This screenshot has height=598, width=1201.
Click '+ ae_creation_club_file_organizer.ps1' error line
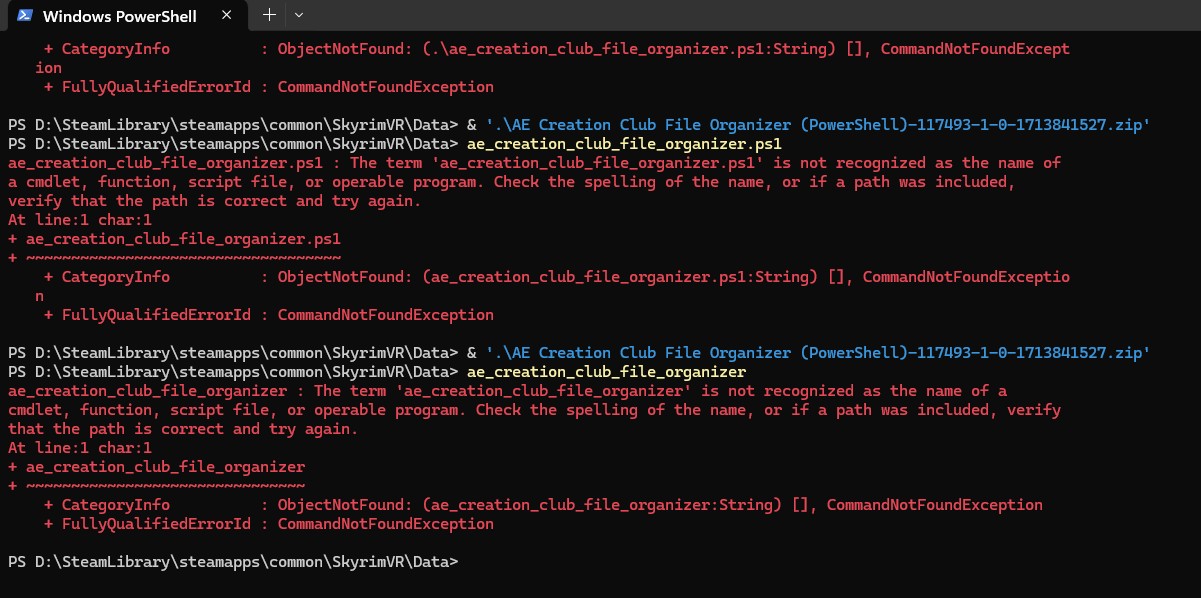tap(174, 239)
